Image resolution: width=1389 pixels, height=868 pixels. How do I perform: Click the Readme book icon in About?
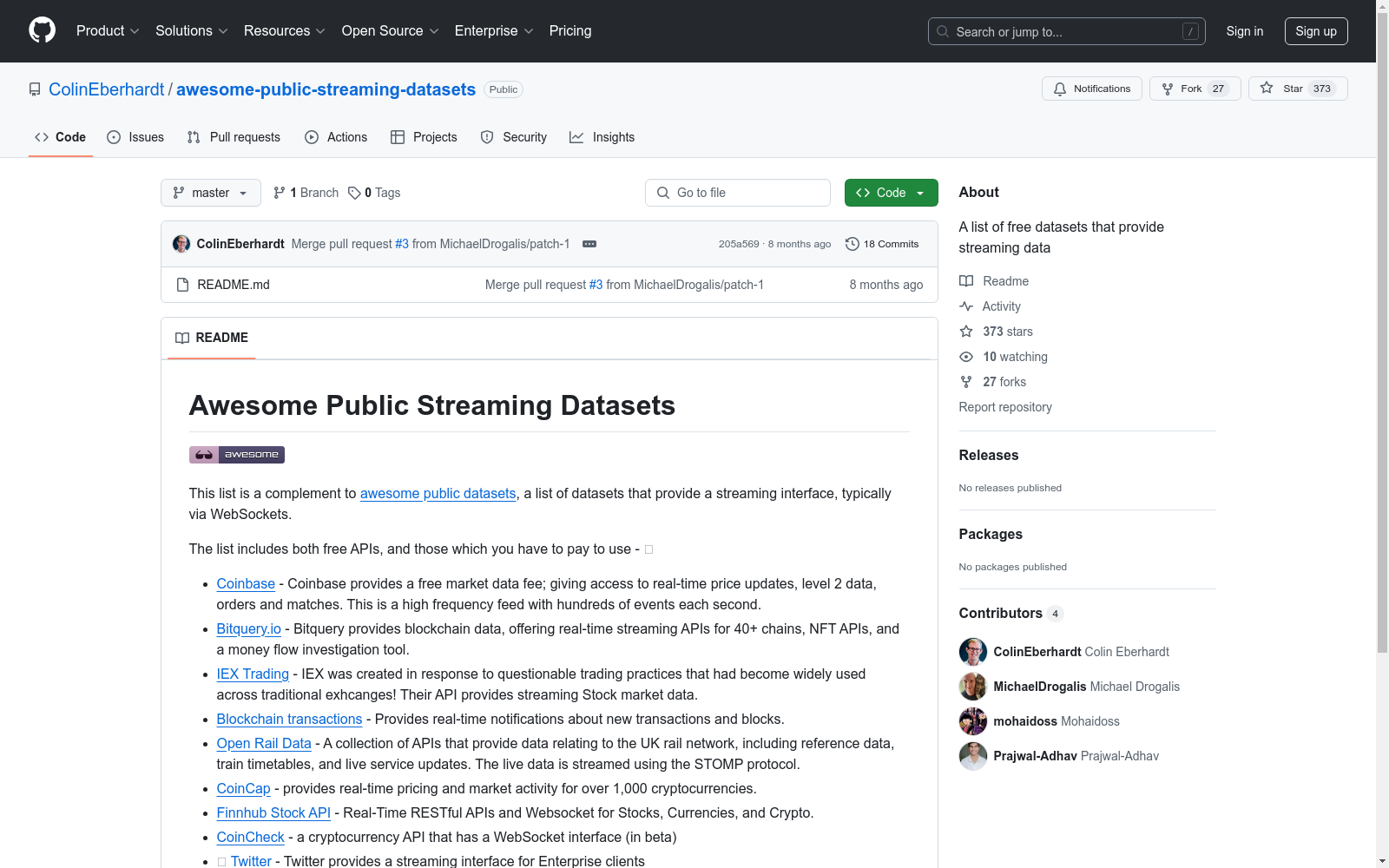coord(966,281)
